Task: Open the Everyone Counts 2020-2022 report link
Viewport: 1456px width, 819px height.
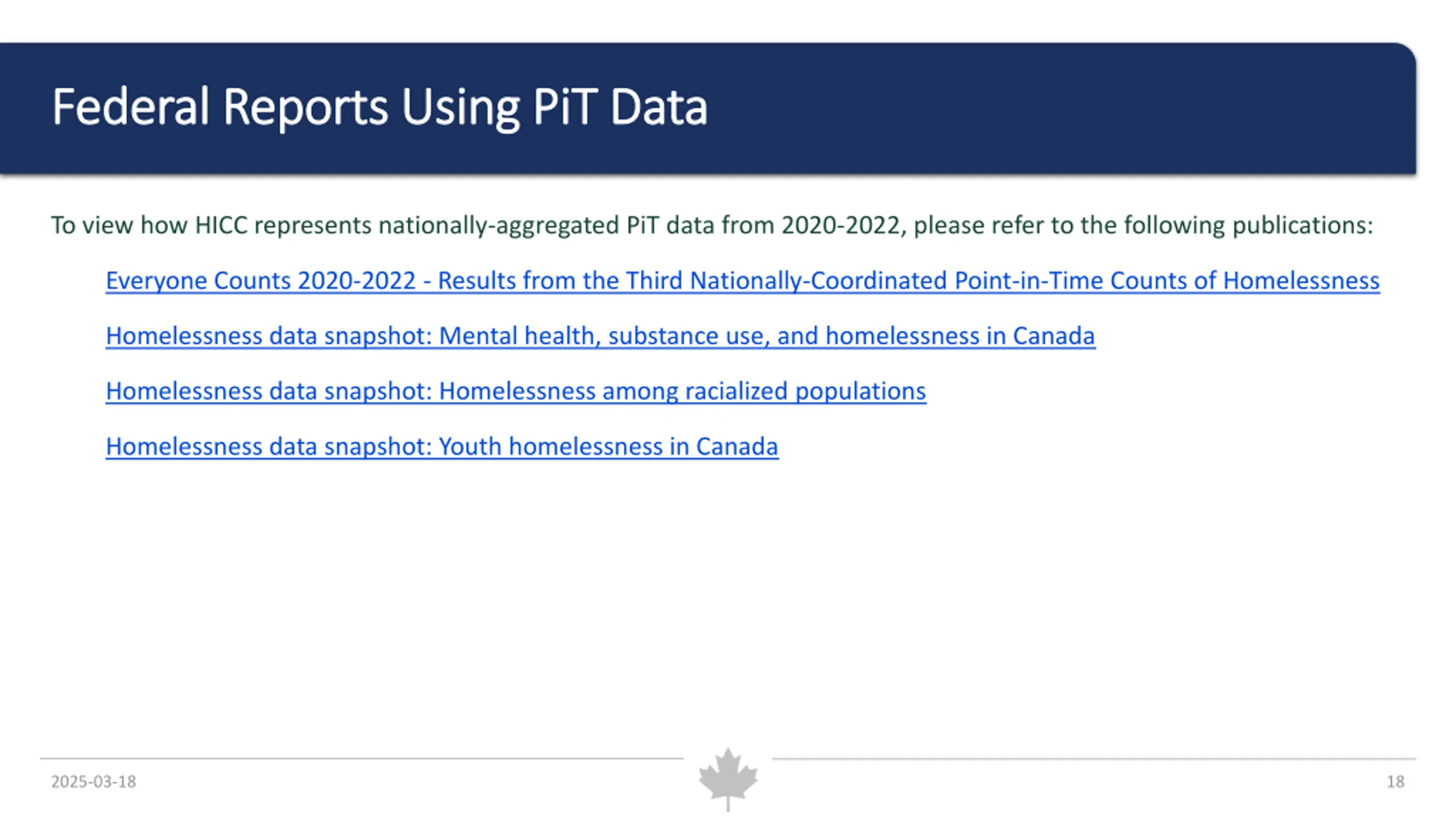Action: 743,281
